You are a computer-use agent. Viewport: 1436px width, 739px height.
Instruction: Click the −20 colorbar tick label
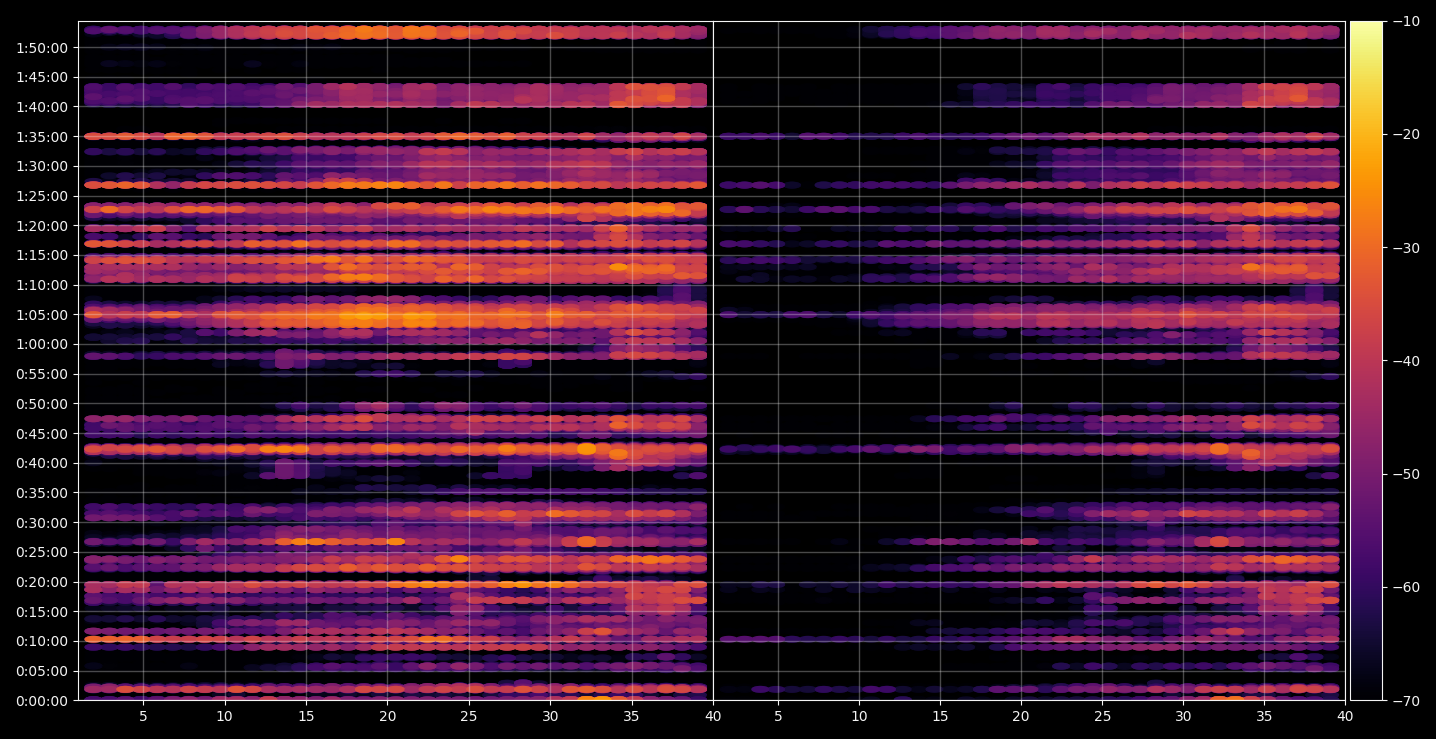1405,134
